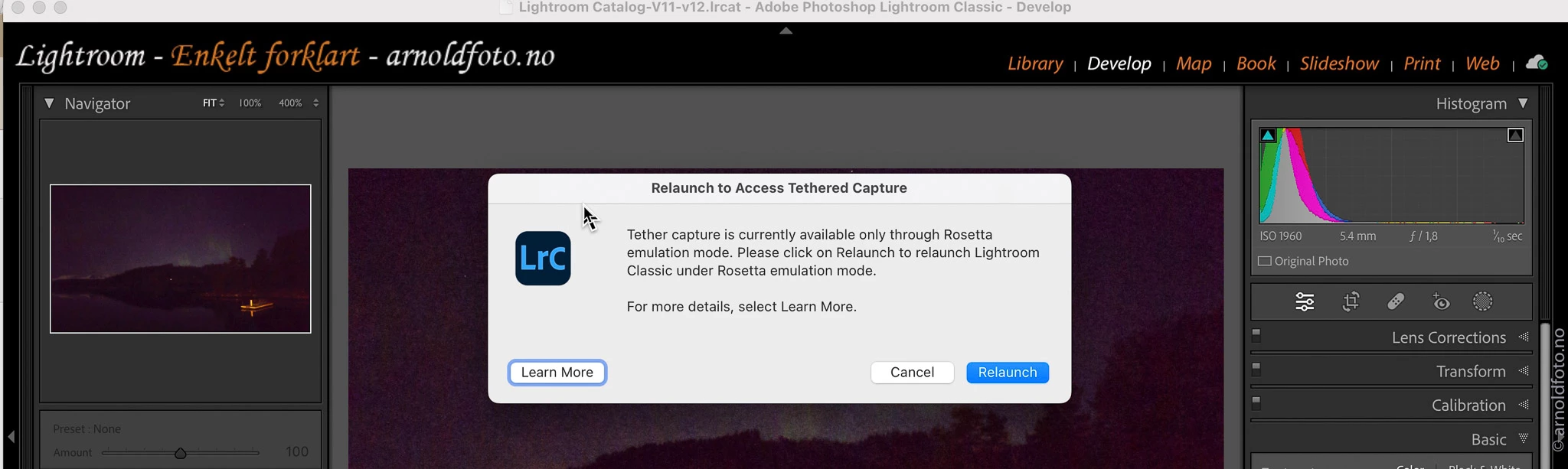
Task: Click the Navigator preview thumbnail
Action: pyautogui.click(x=181, y=259)
